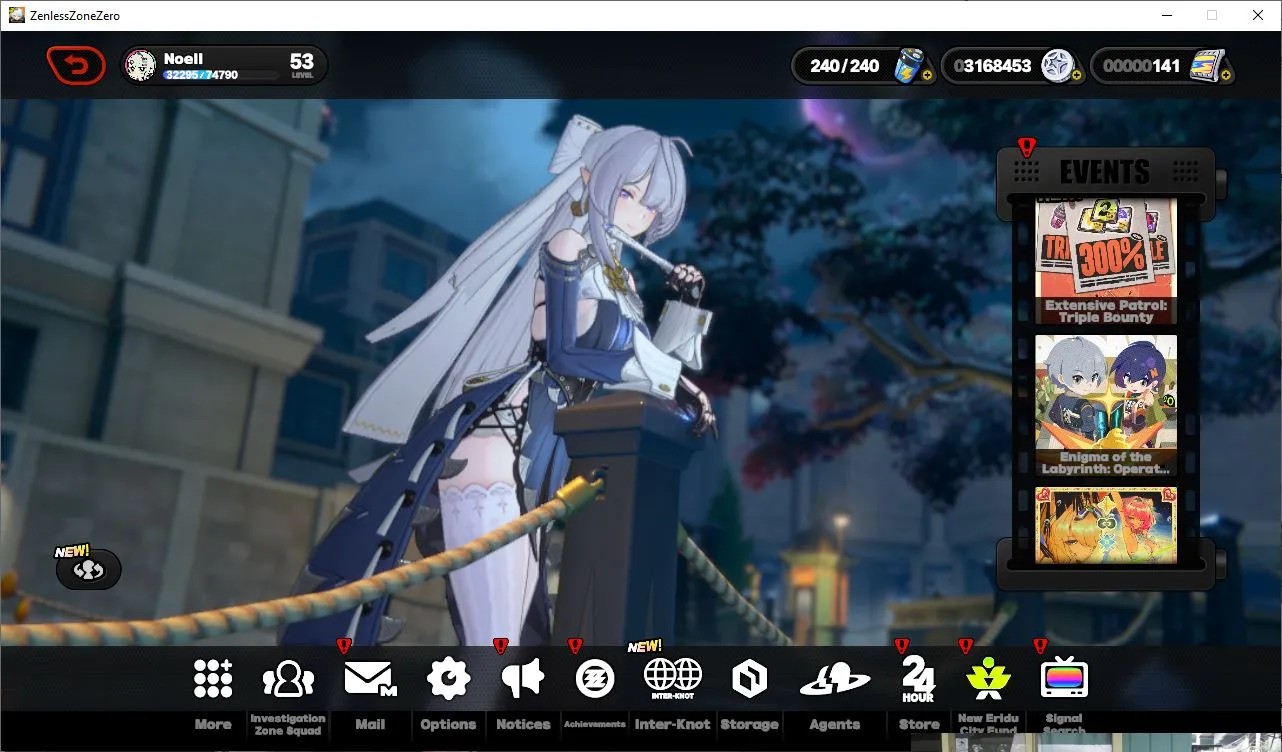The height and width of the screenshot is (752, 1282).
Task: Click the Events panel header
Action: pyautogui.click(x=1105, y=172)
